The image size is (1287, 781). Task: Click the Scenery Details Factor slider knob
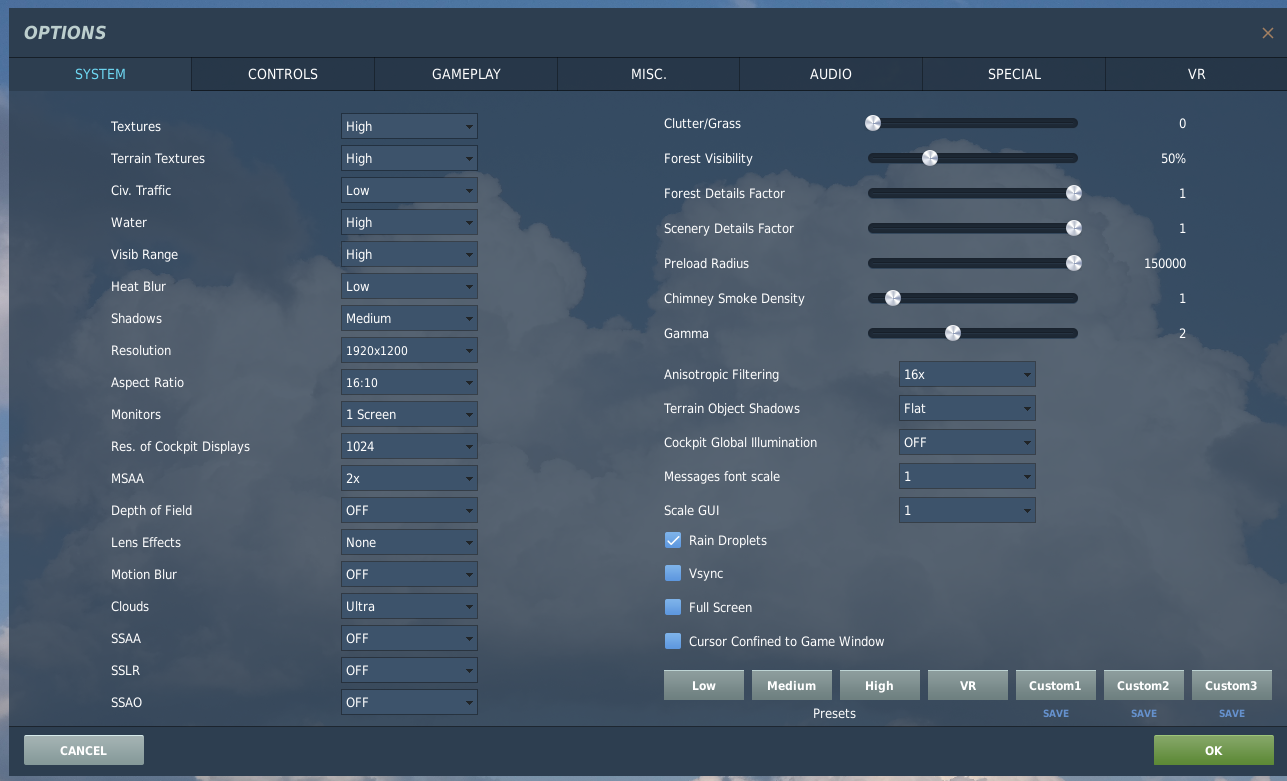point(1074,228)
